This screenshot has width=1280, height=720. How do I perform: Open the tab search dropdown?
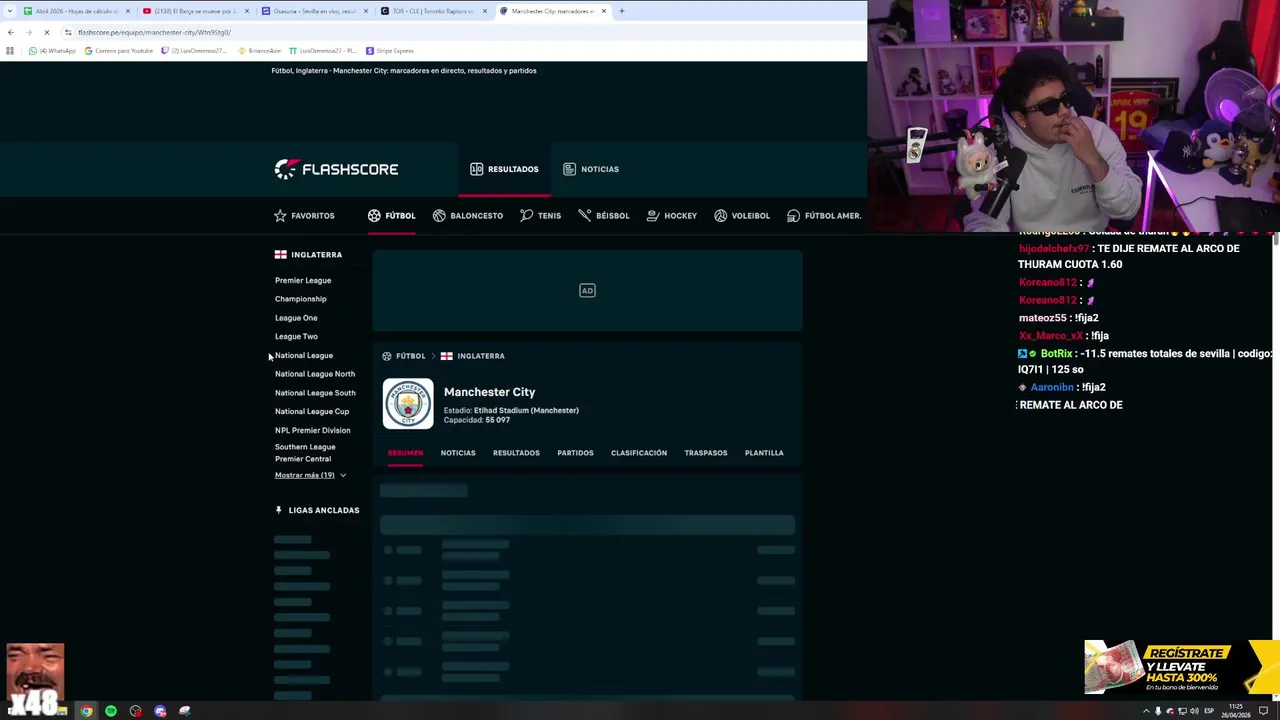[10, 11]
